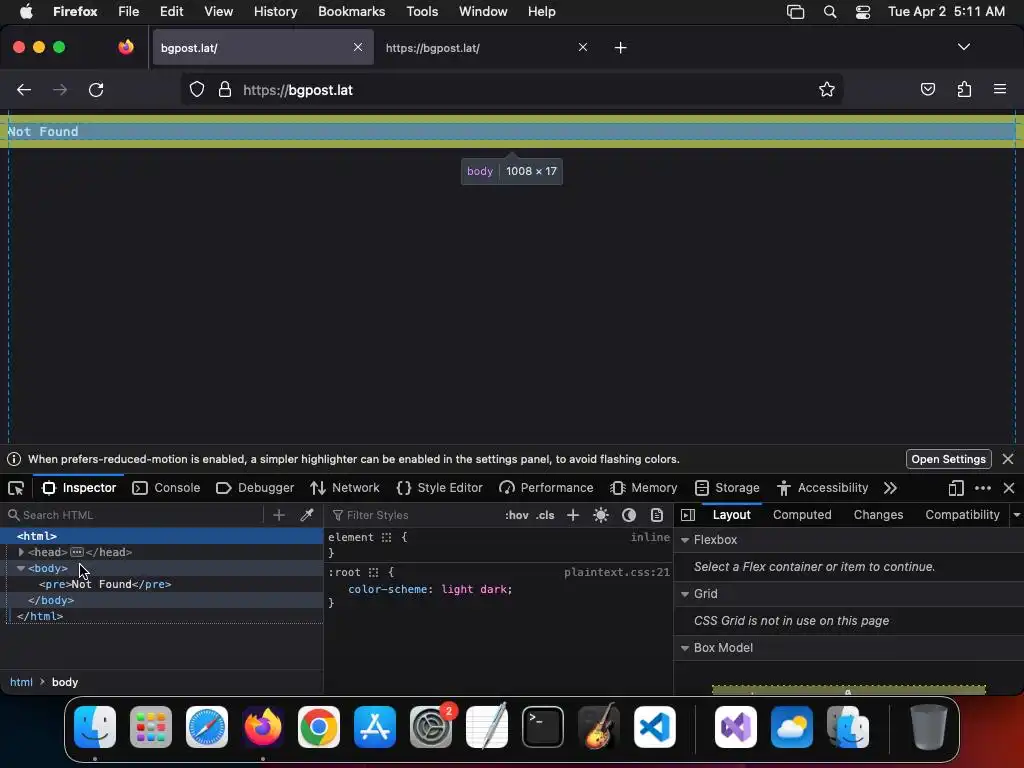1024x768 pixels.
Task: Open the Bookmarks menu
Action: click(x=351, y=12)
